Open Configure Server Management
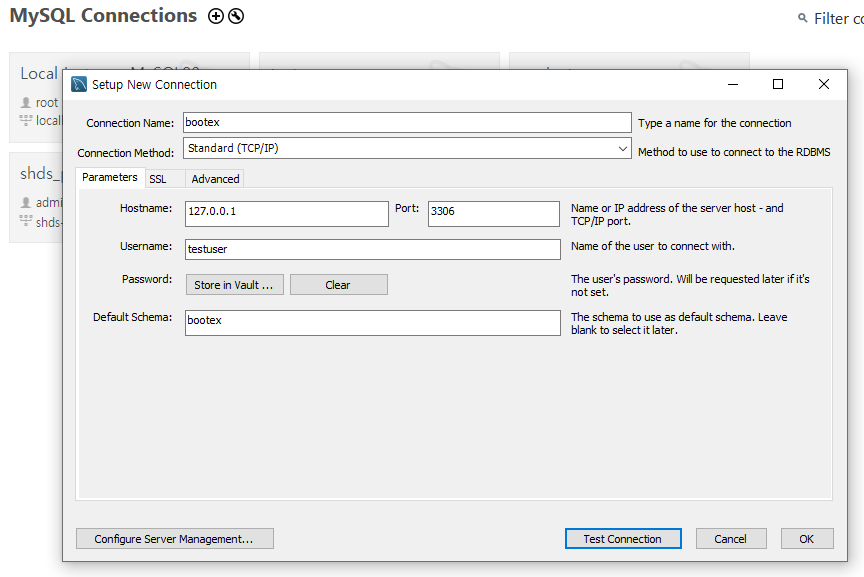Image resolution: width=864 pixels, height=577 pixels. point(175,538)
